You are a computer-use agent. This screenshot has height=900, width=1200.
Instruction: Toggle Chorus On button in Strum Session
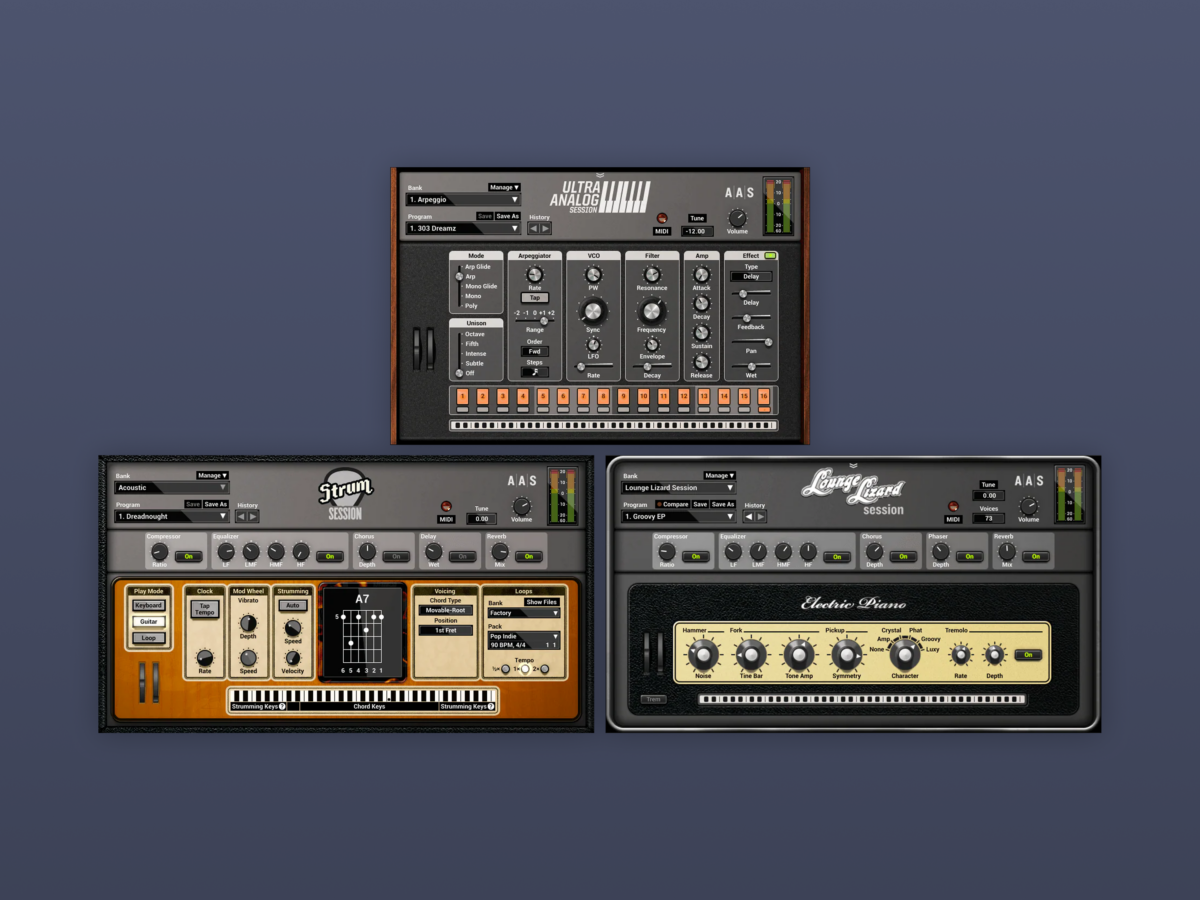tap(396, 556)
